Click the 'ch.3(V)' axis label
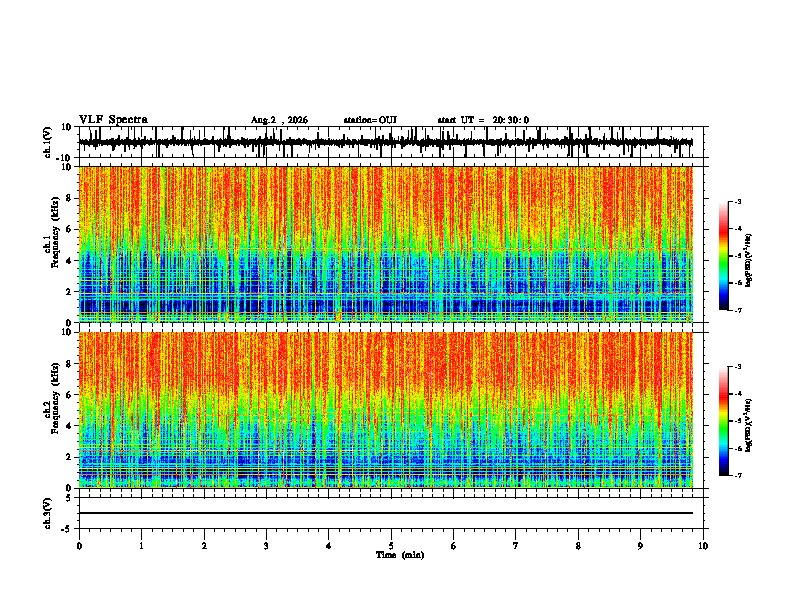 [48, 513]
